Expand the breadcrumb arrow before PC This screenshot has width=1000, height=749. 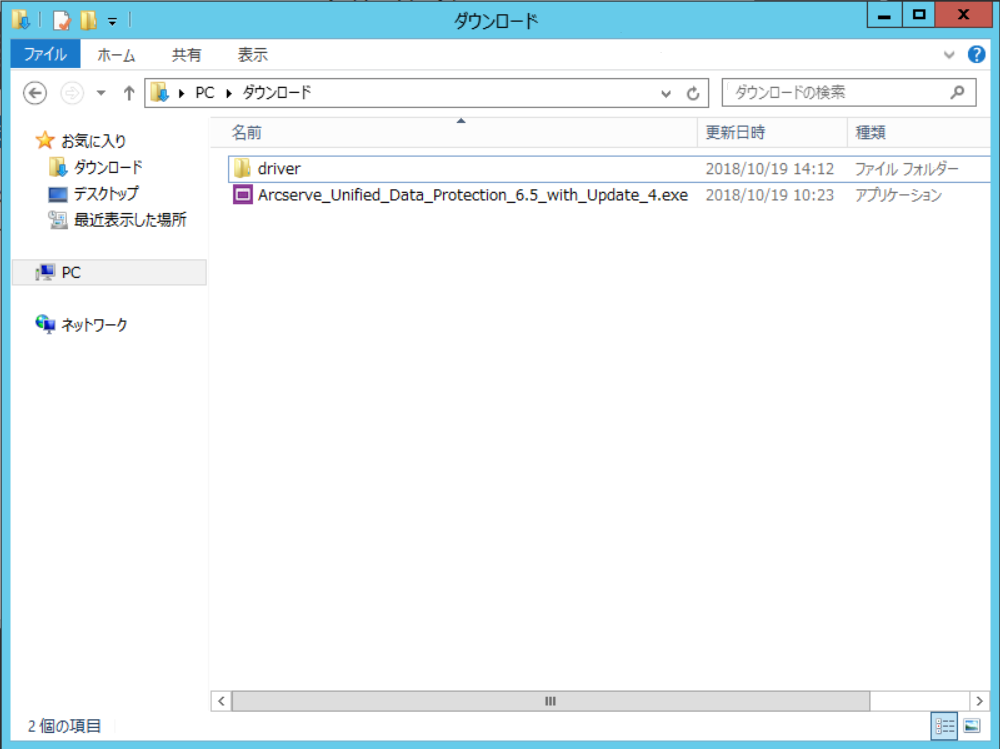181,93
